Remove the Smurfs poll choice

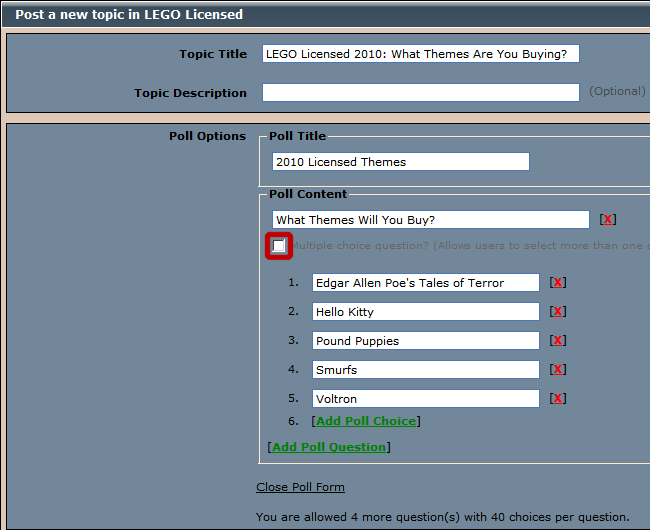tap(558, 370)
